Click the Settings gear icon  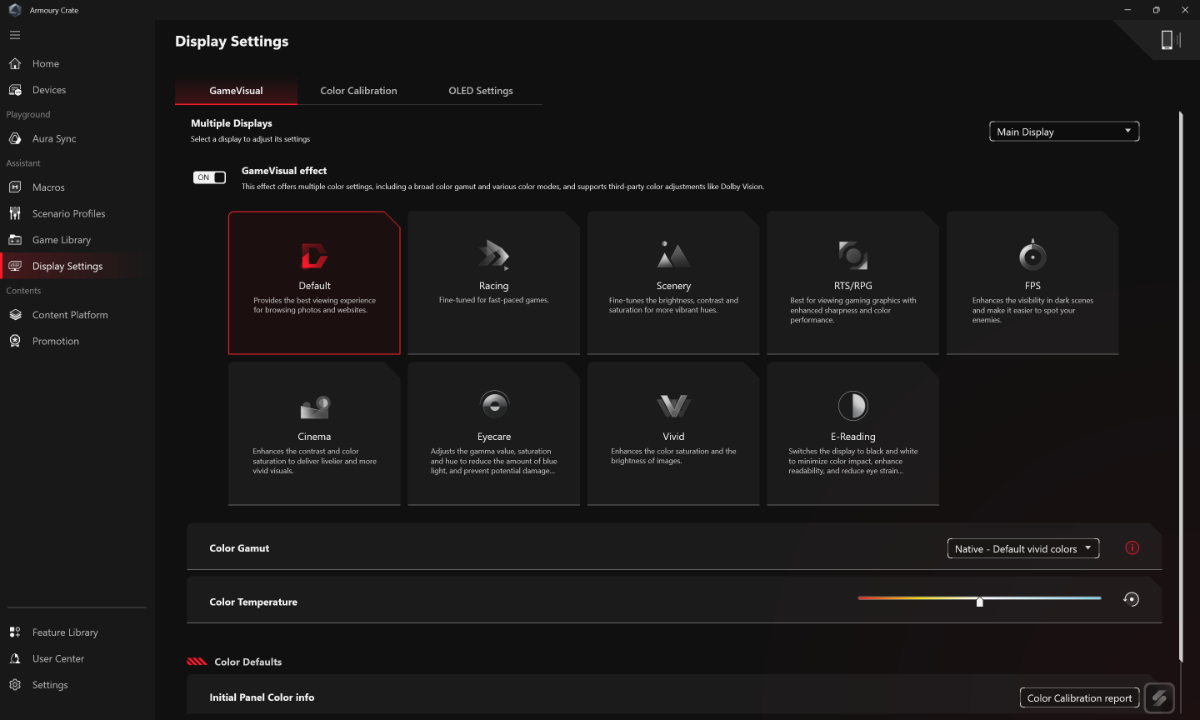point(15,685)
